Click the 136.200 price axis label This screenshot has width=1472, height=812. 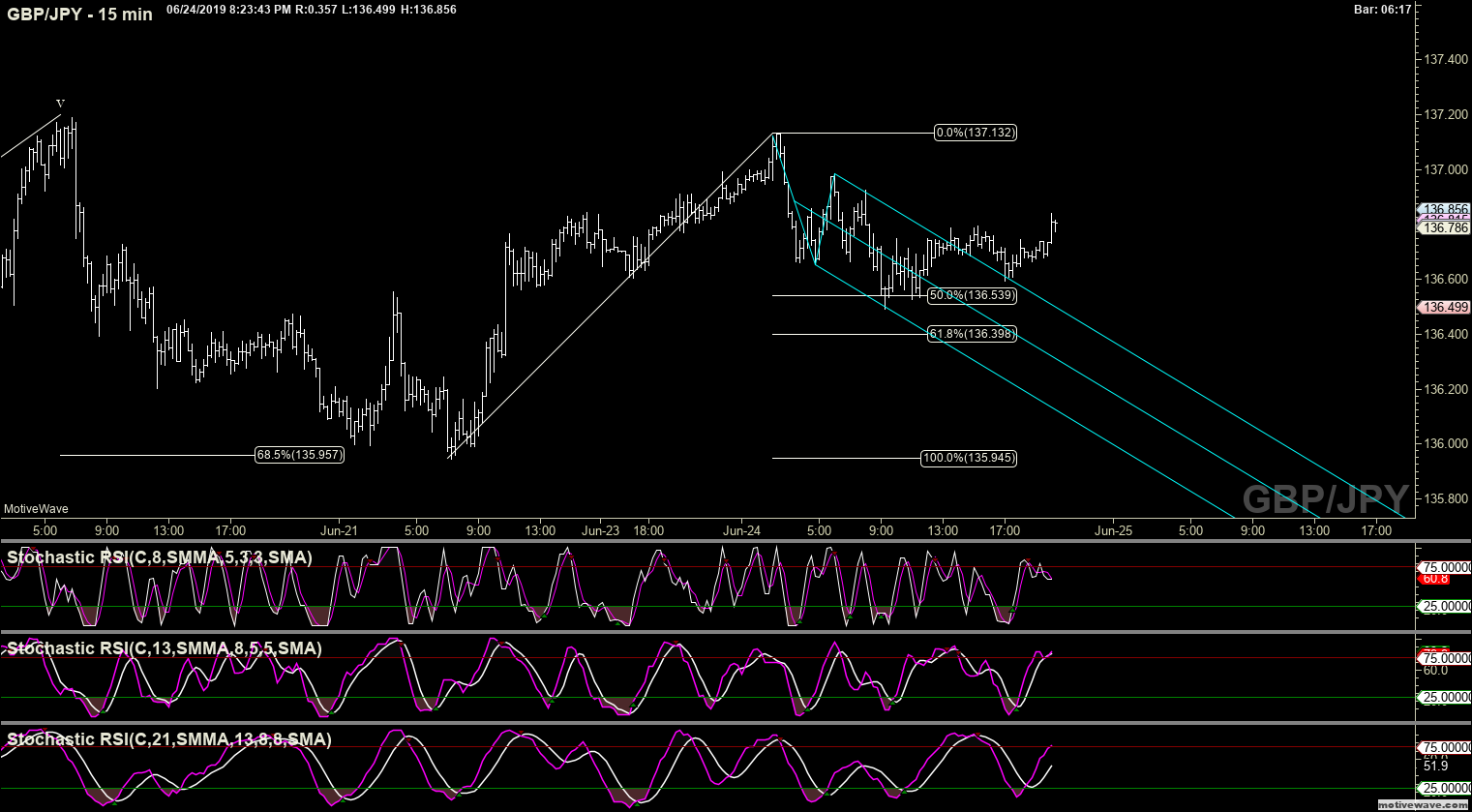1446,389
